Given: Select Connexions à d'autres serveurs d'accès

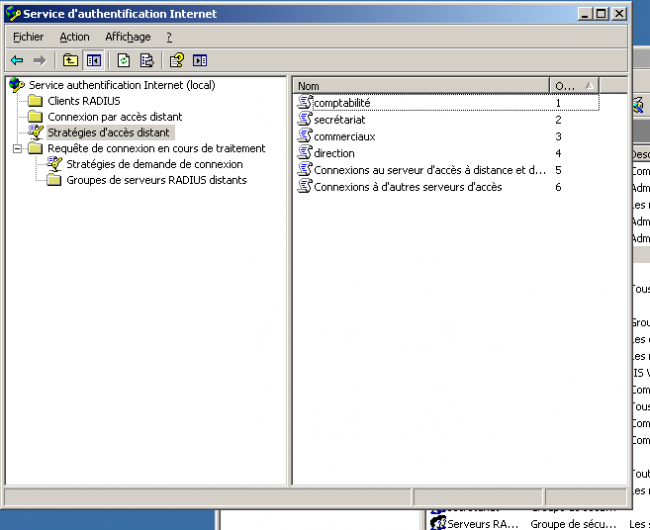Looking at the screenshot, I should [x=407, y=187].
